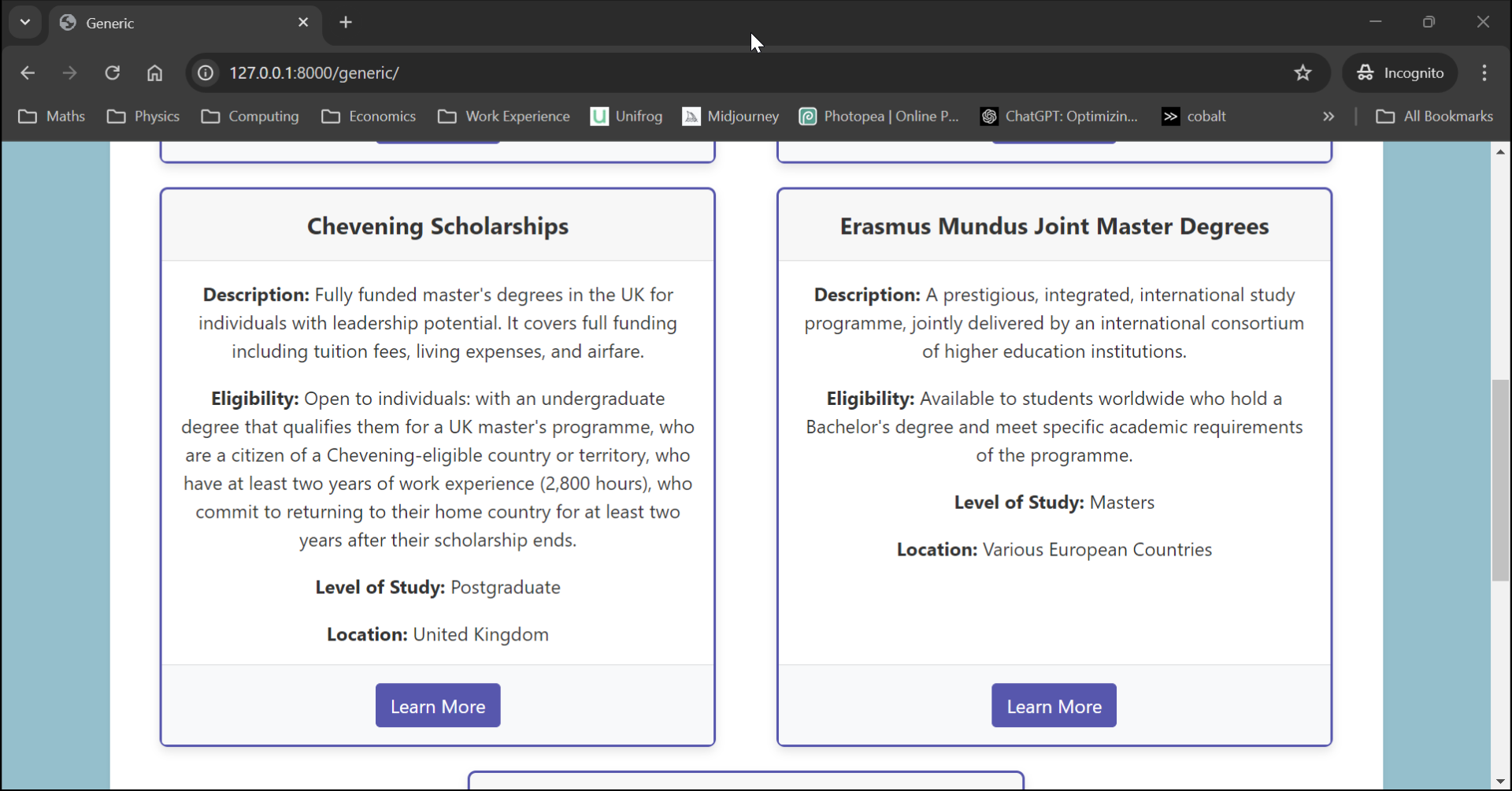Viewport: 1512px width, 791px height.
Task: Open the Unifrog bookmark
Action: (x=627, y=117)
